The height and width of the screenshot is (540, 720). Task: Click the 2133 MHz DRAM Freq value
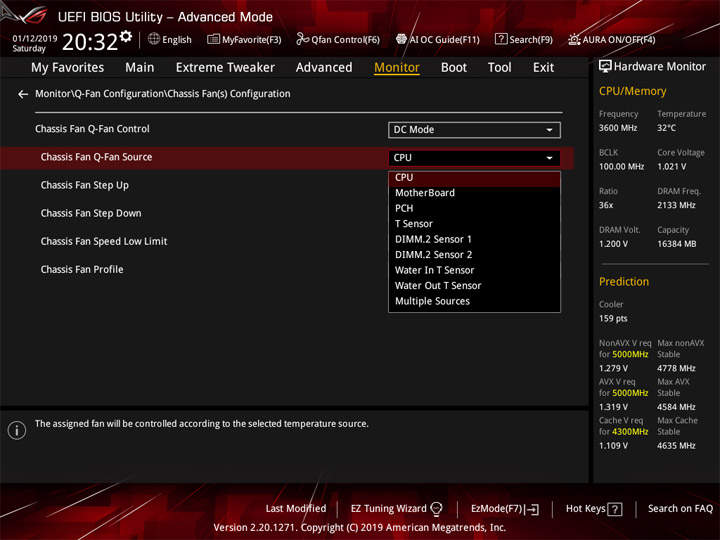676,205
